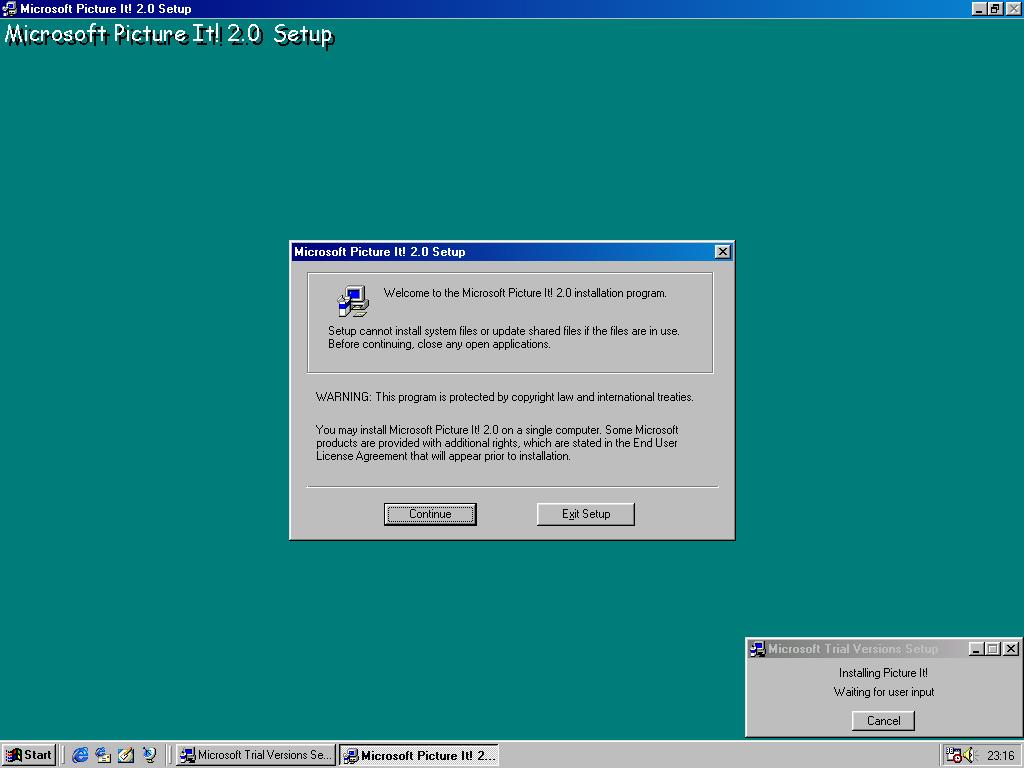
Task: Launch Internet Explorer from Quick Launch
Action: [x=80, y=755]
